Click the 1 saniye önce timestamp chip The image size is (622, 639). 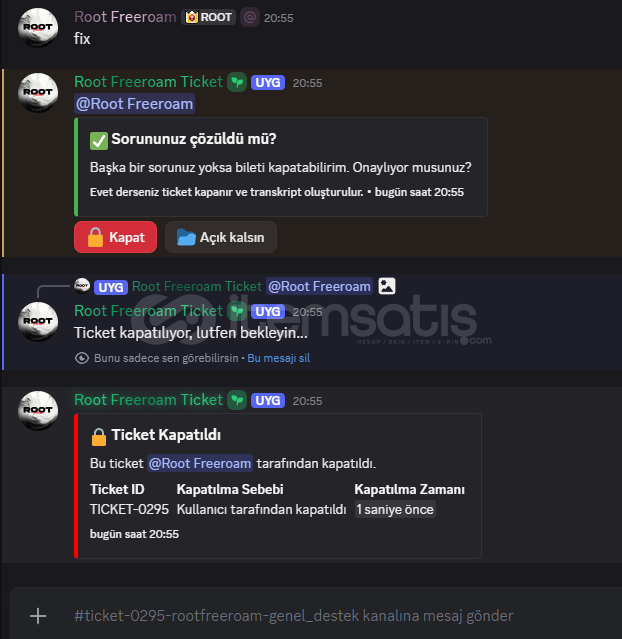[x=395, y=509]
